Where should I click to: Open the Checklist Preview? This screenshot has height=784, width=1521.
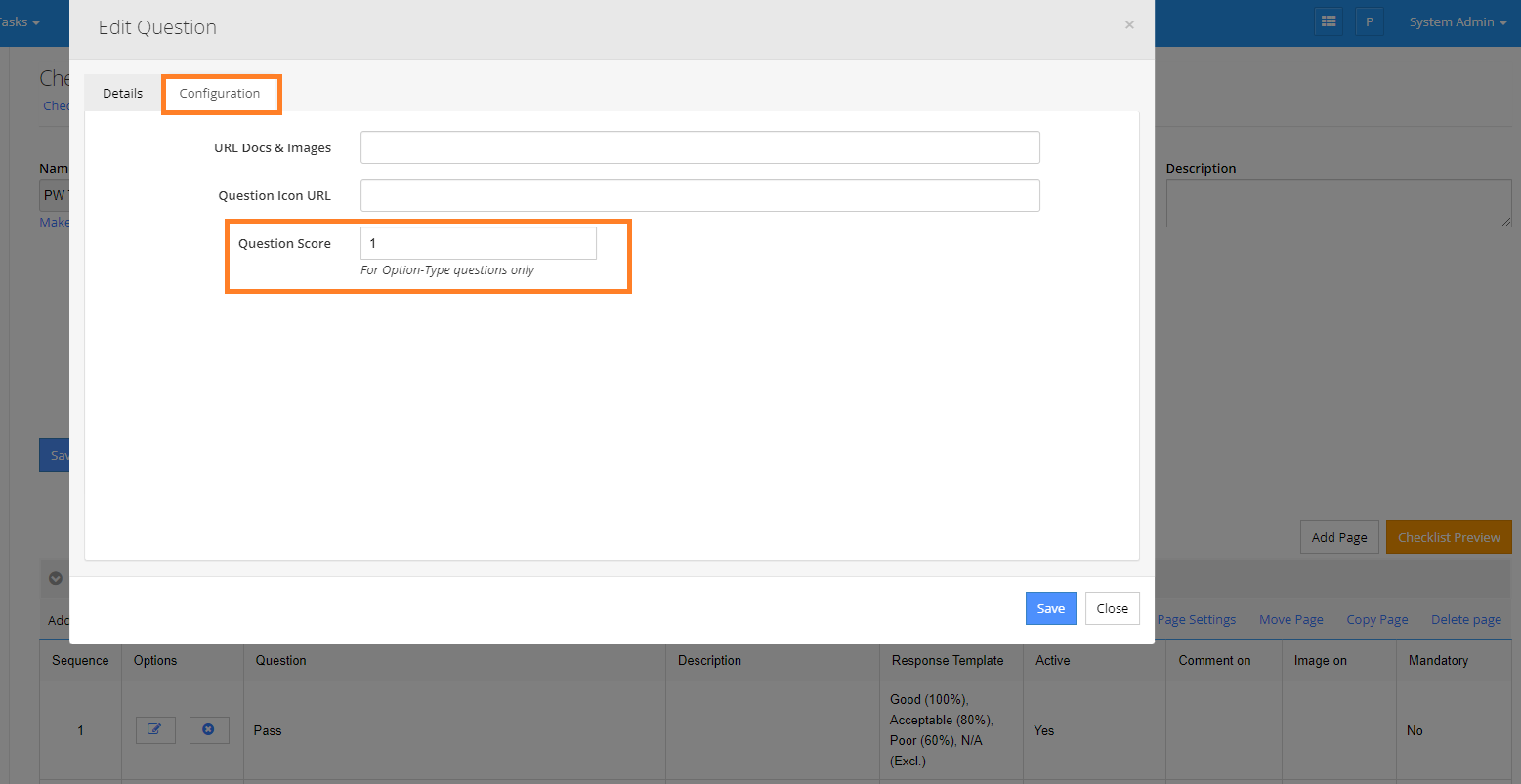[x=1448, y=537]
